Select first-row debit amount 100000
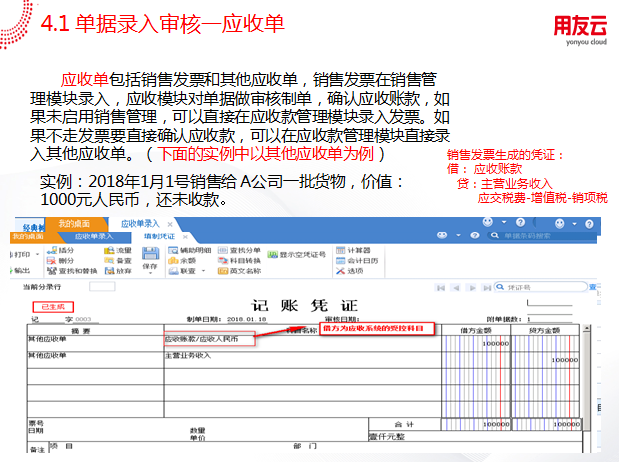This screenshot has width=619, height=462. click(496, 344)
